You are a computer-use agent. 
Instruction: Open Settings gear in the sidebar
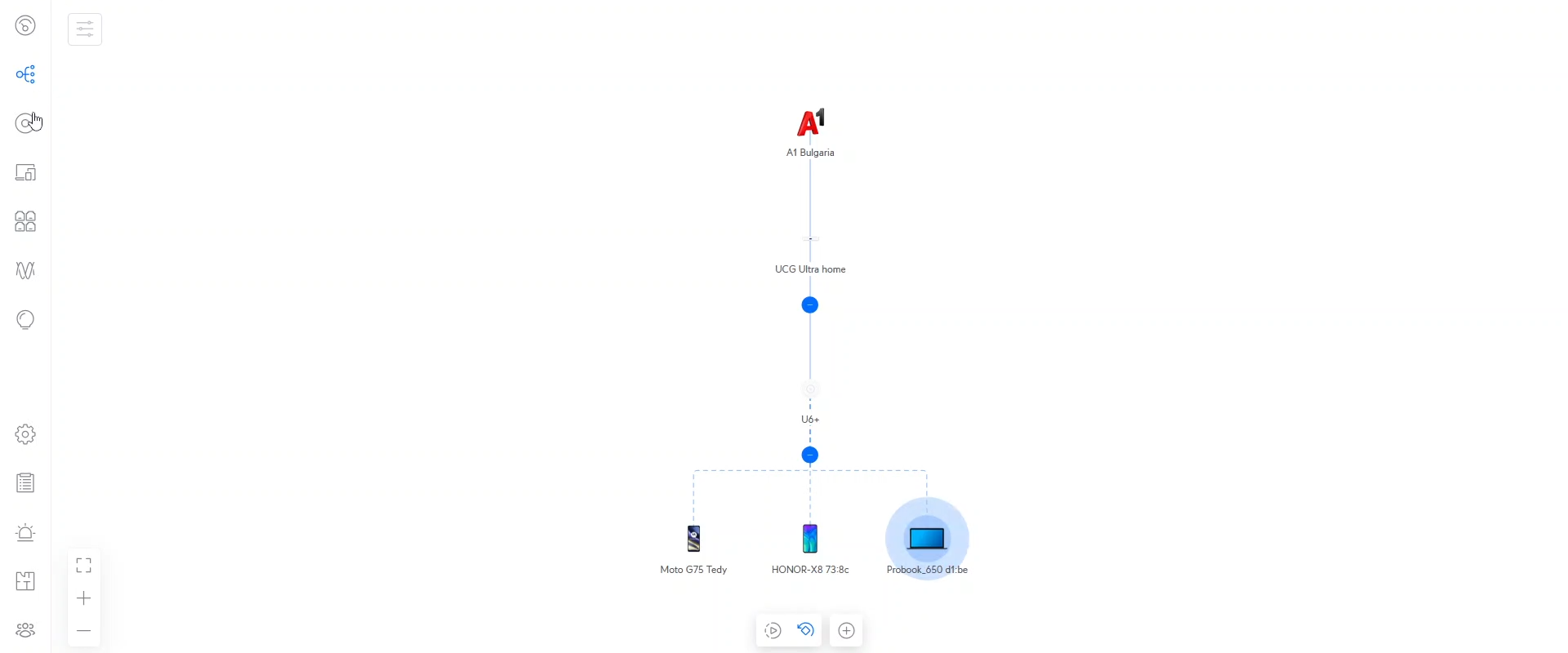click(x=25, y=434)
